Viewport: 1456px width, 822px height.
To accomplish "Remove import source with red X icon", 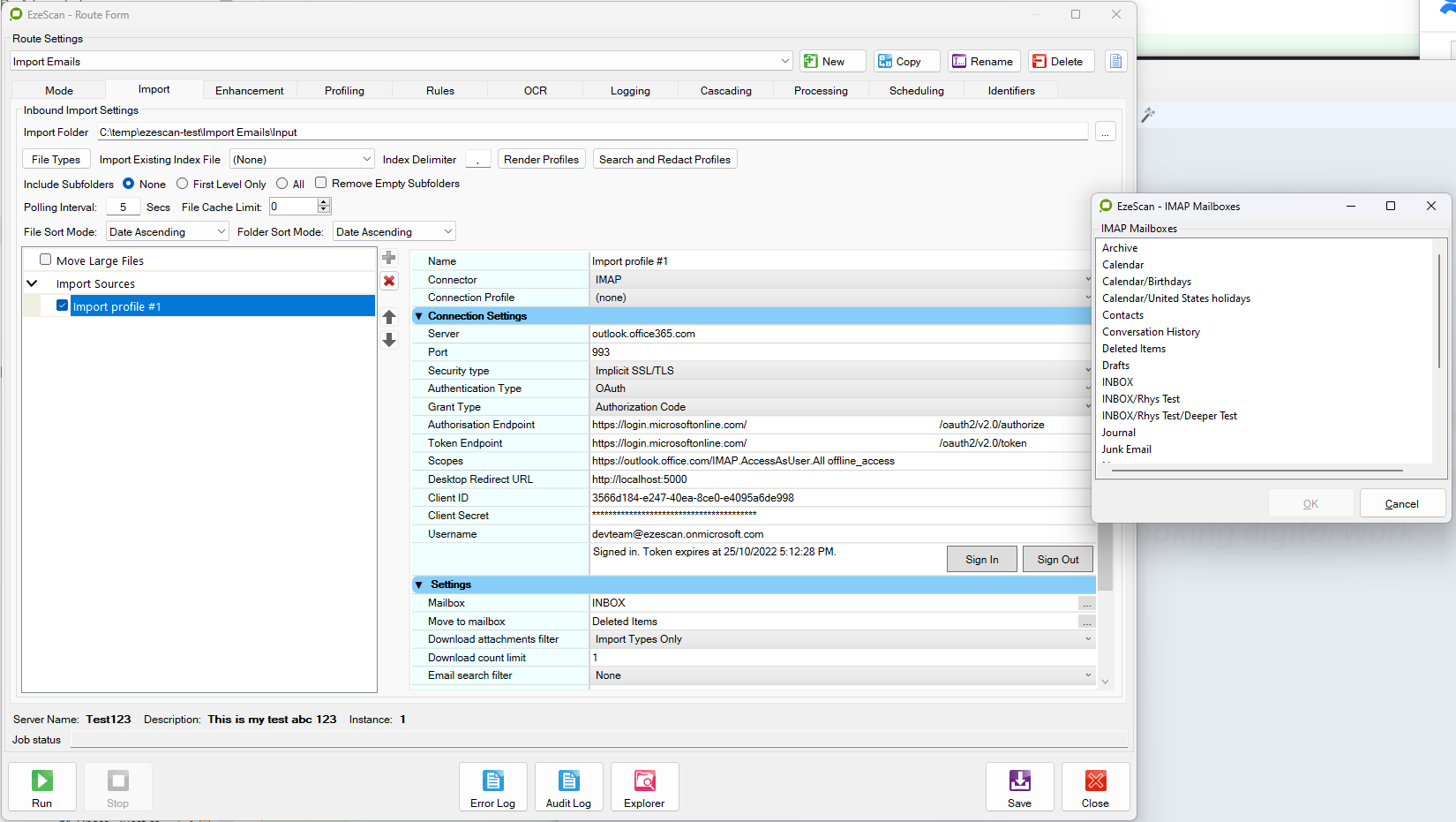I will point(389,281).
